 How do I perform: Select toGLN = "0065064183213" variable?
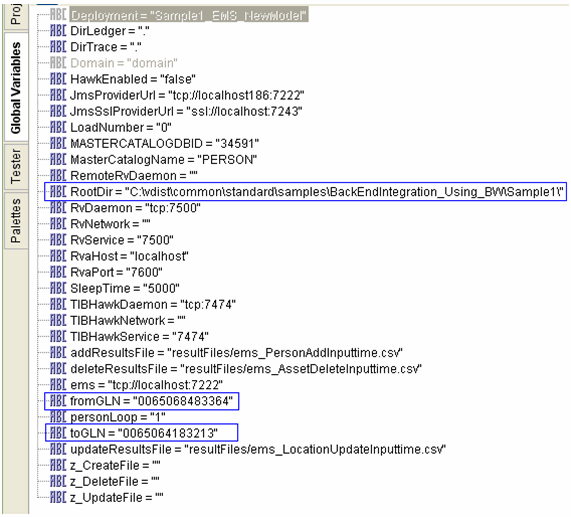tap(144, 433)
